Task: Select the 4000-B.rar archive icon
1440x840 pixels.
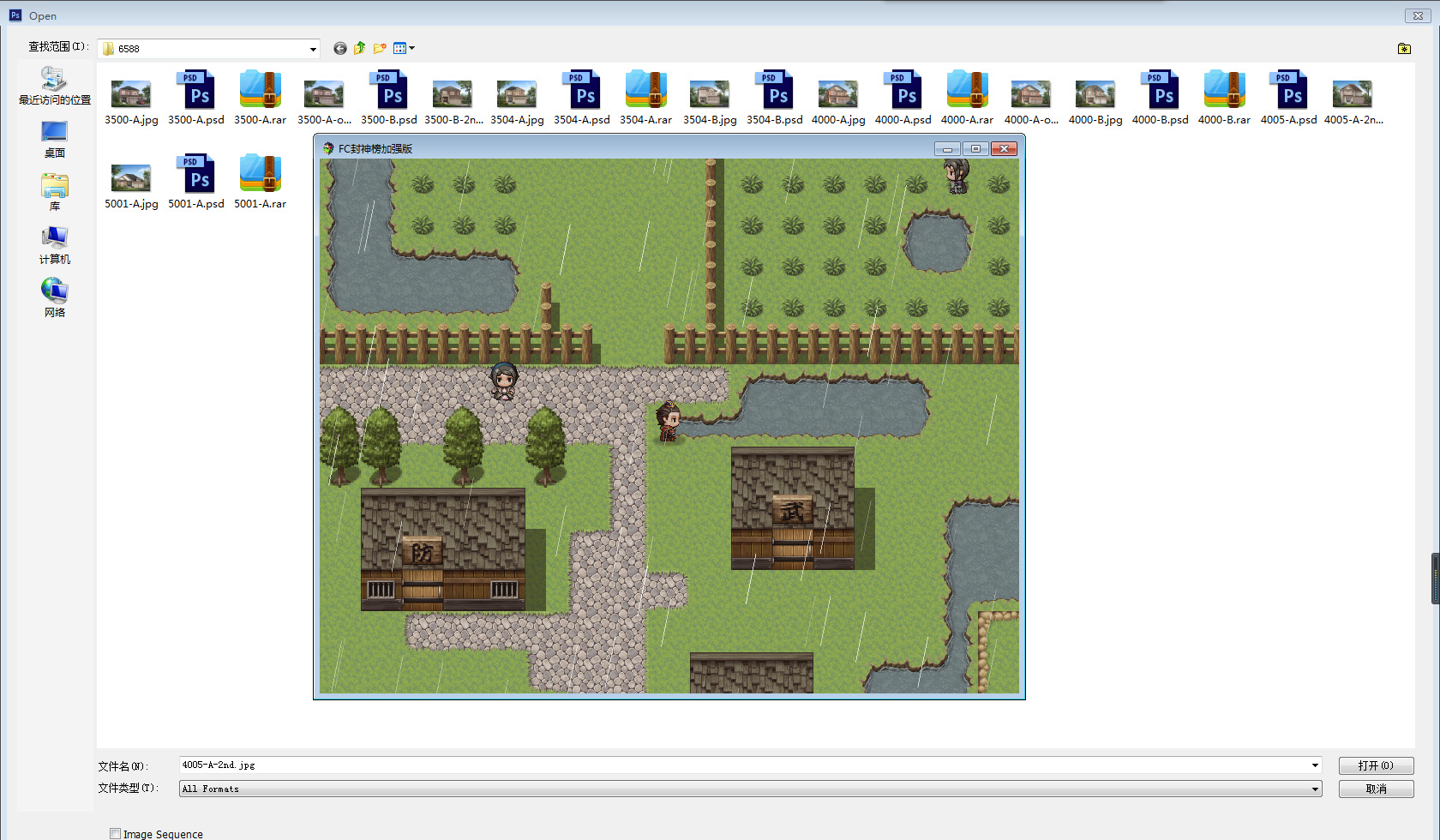Action: coord(1224,90)
